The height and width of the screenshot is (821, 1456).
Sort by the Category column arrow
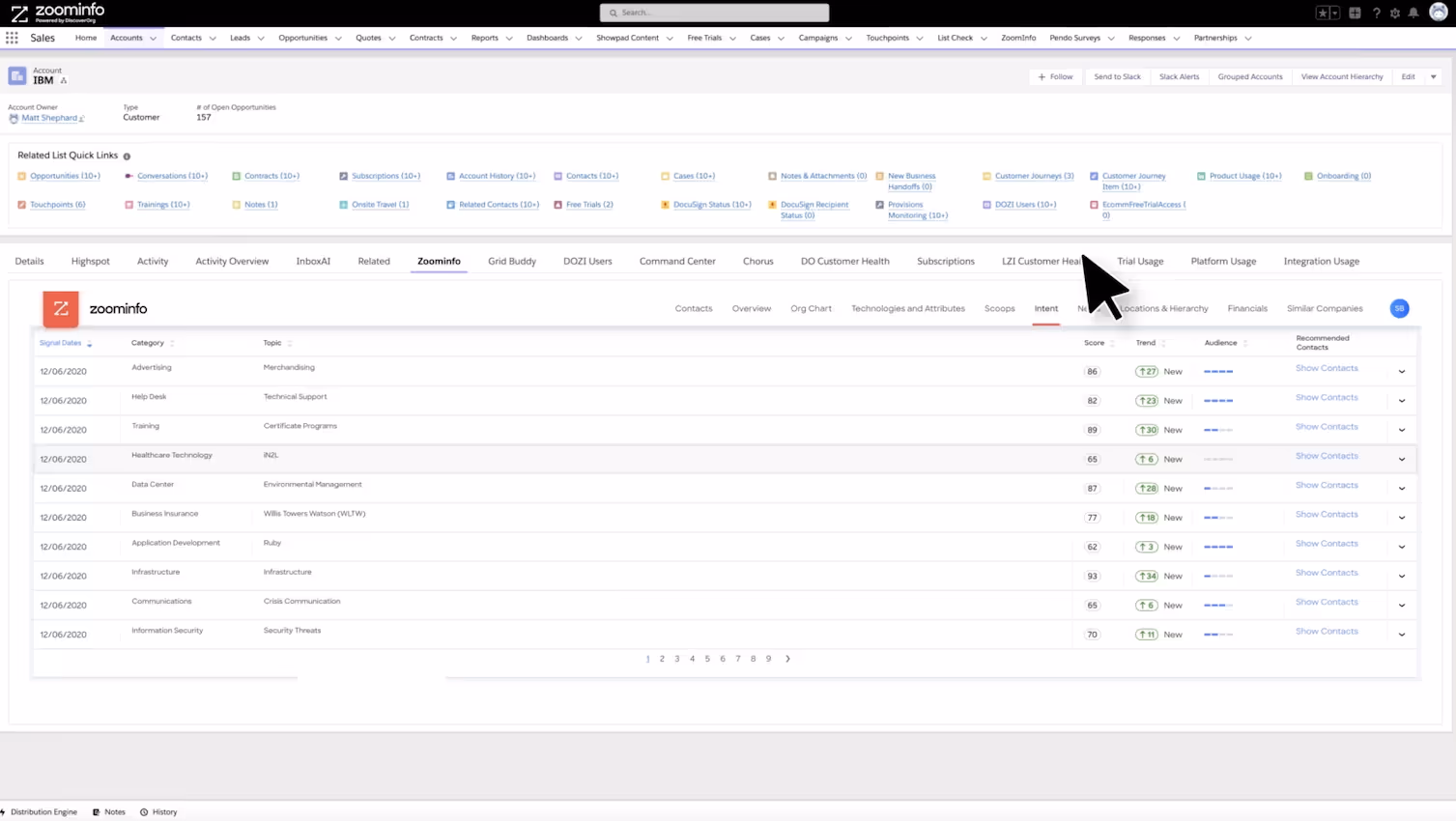tap(172, 343)
